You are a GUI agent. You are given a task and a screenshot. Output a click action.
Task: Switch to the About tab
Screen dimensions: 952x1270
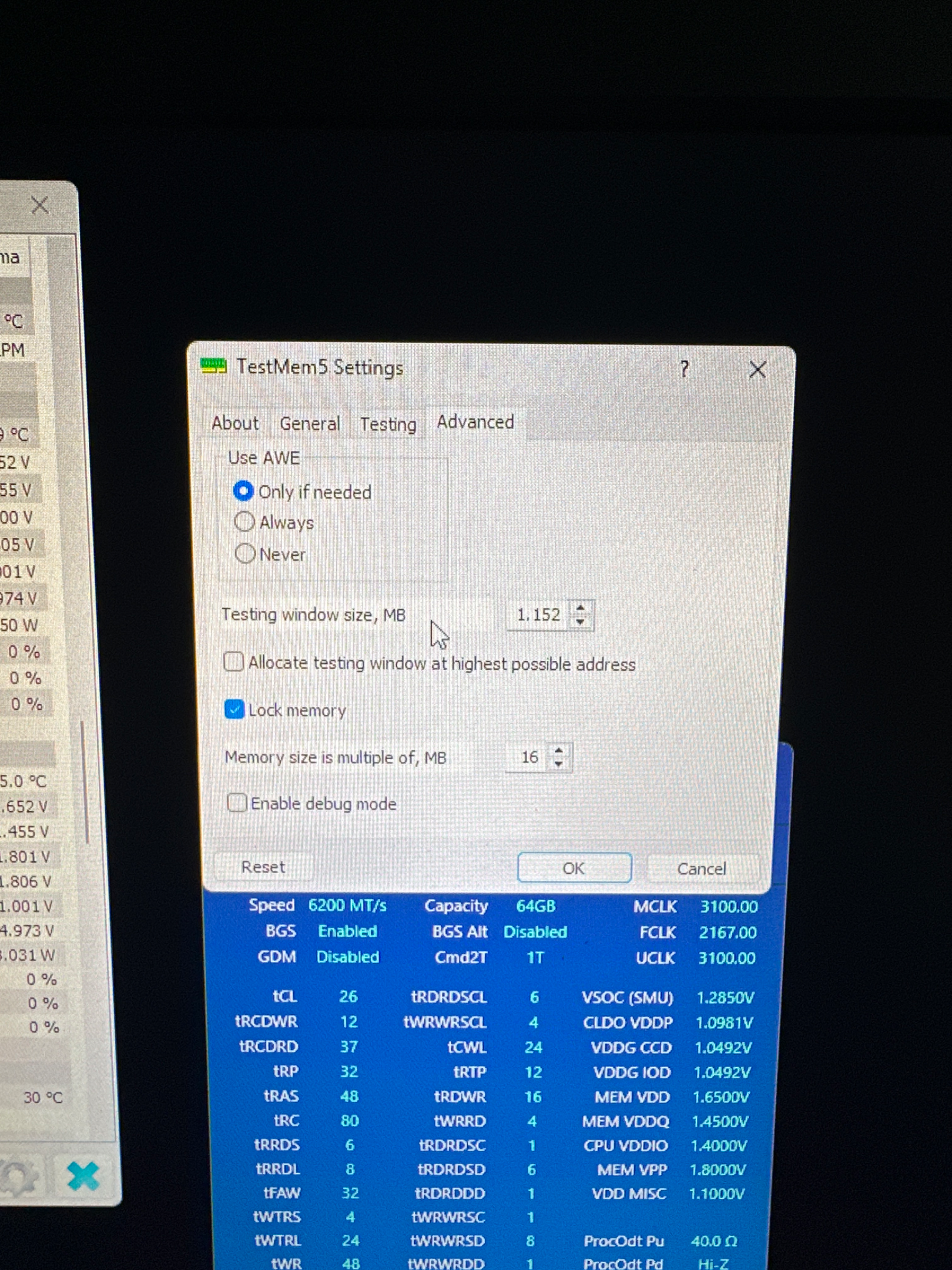coord(235,423)
